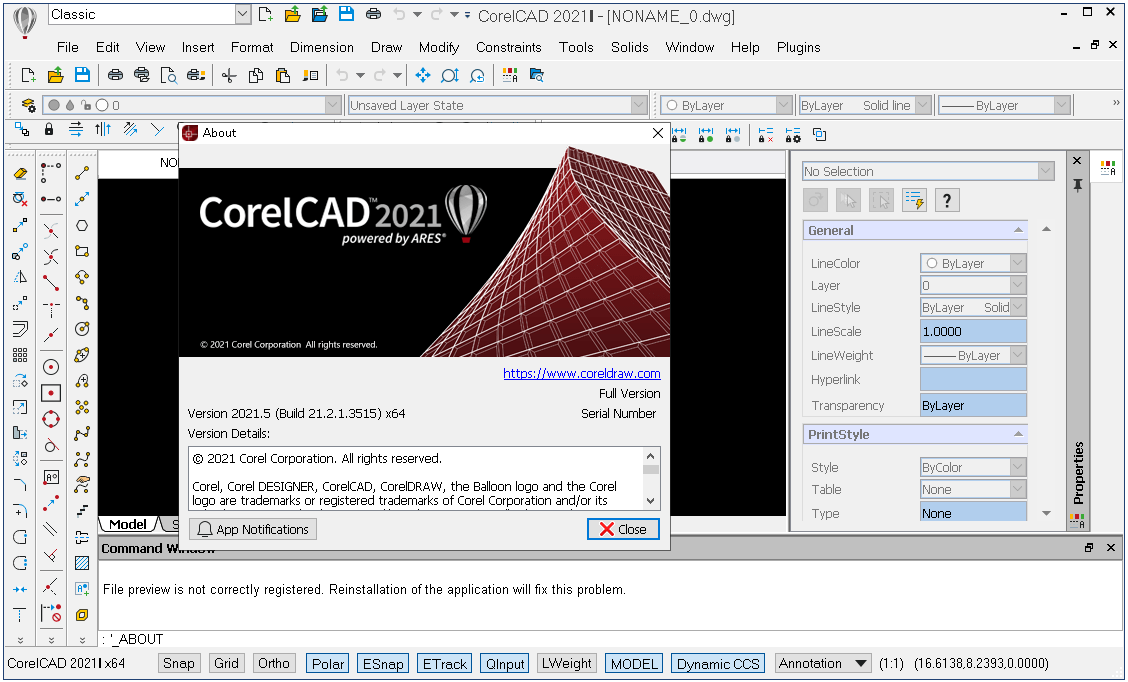The height and width of the screenshot is (682, 1128).
Task: Open the Dimension menu
Action: pyautogui.click(x=321, y=47)
